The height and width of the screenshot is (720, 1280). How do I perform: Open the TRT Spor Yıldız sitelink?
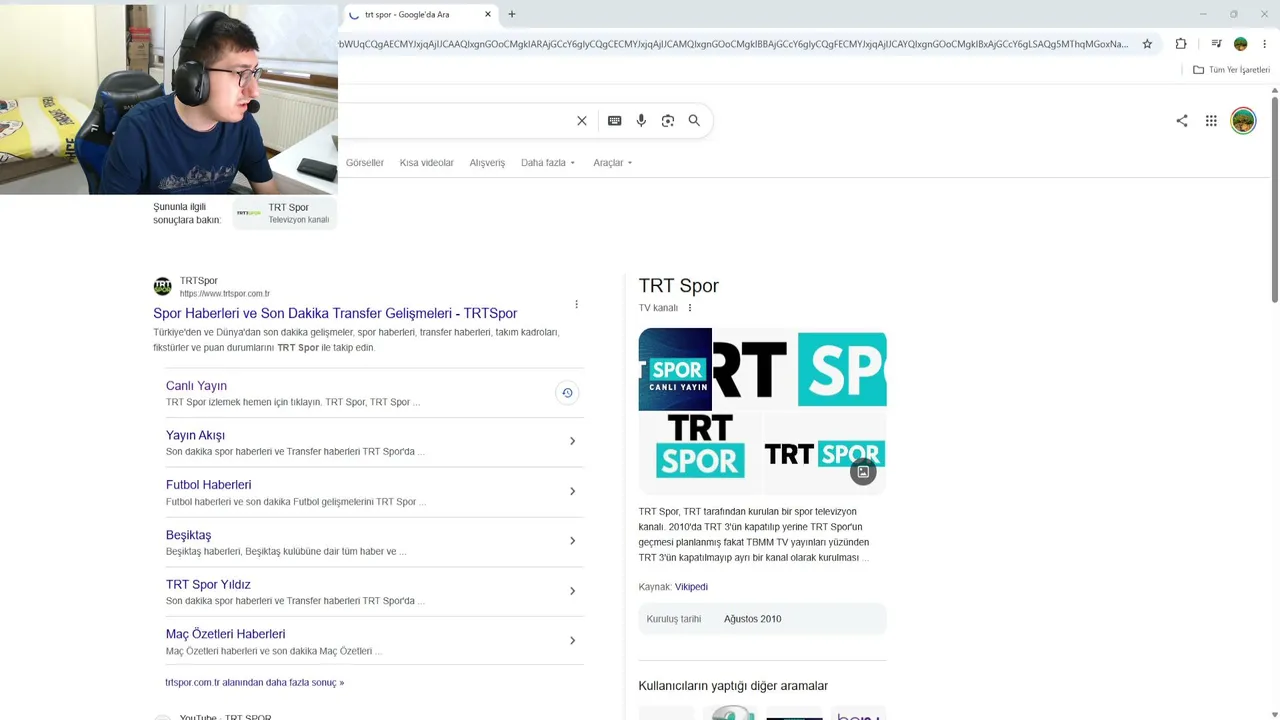208,585
